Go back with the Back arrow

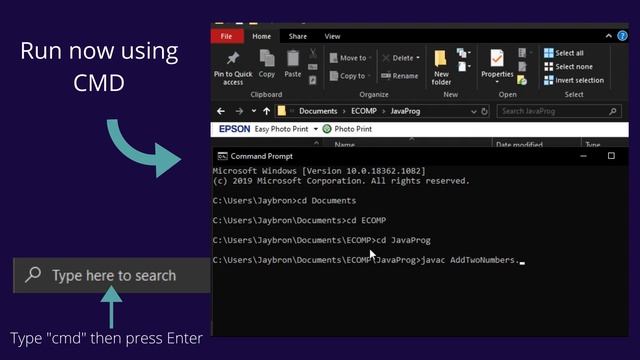(x=221, y=111)
